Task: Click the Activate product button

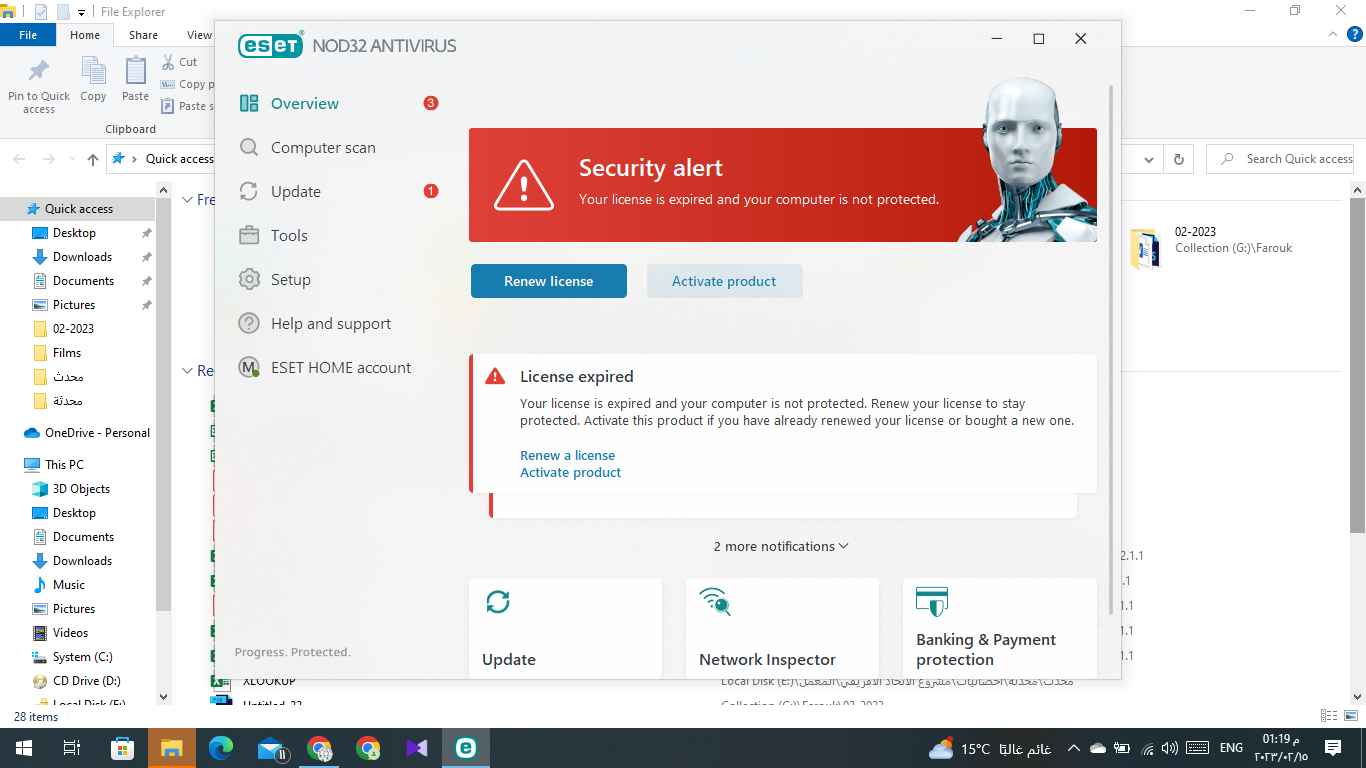Action: tap(724, 281)
